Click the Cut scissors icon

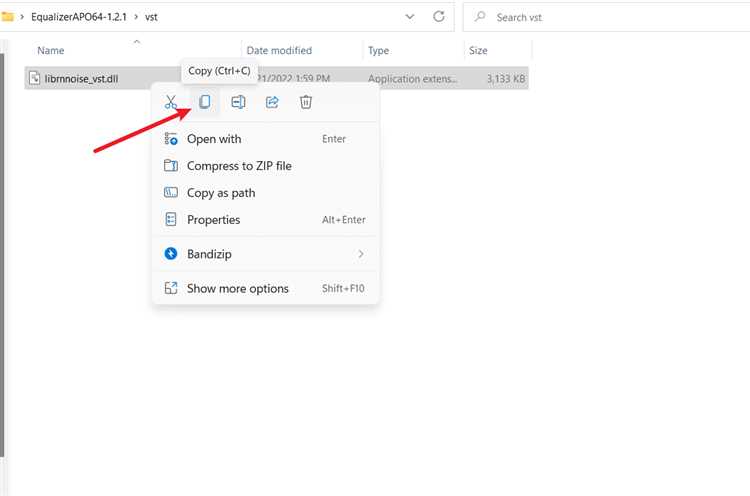(171, 102)
